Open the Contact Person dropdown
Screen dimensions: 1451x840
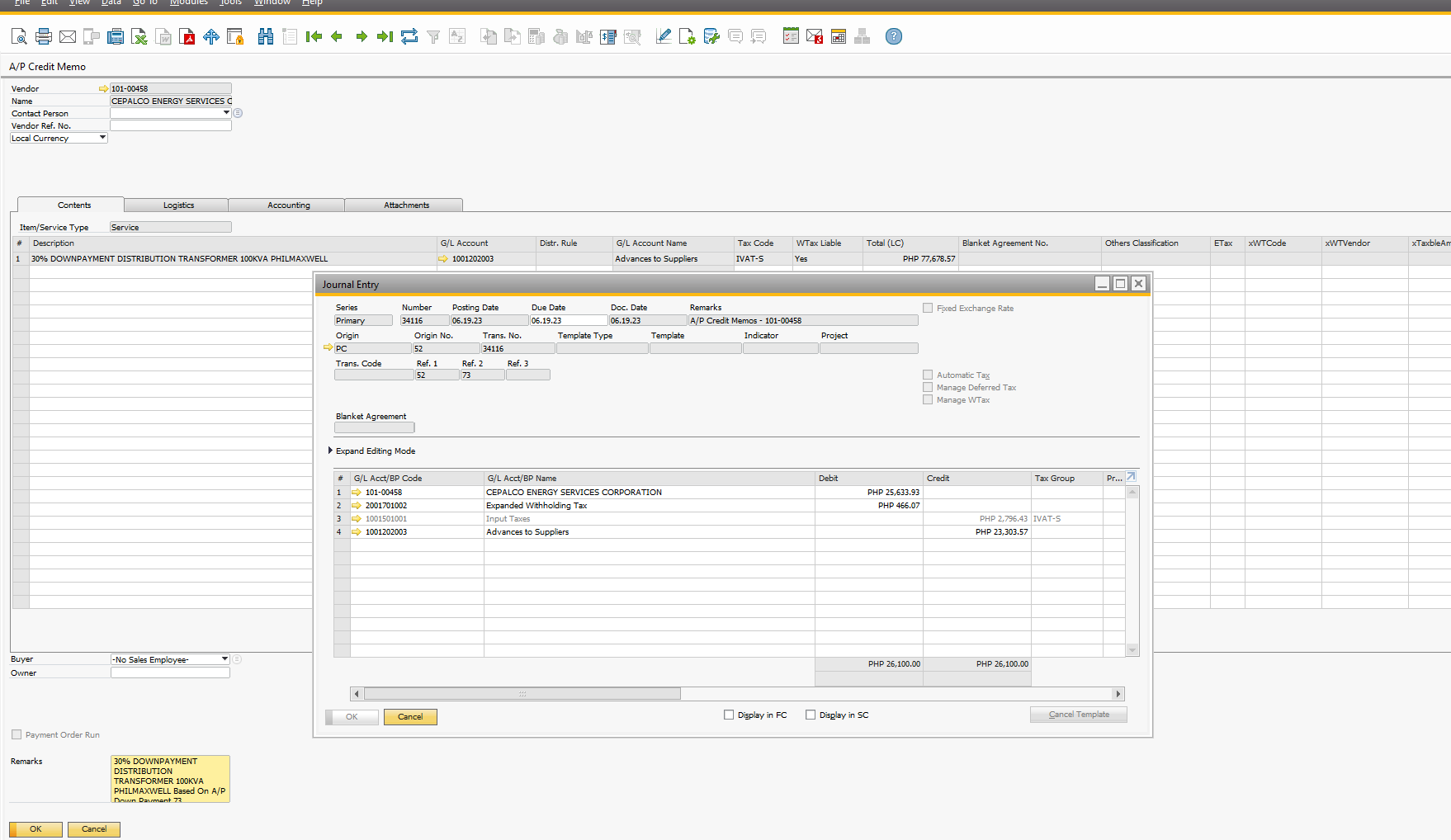226,112
